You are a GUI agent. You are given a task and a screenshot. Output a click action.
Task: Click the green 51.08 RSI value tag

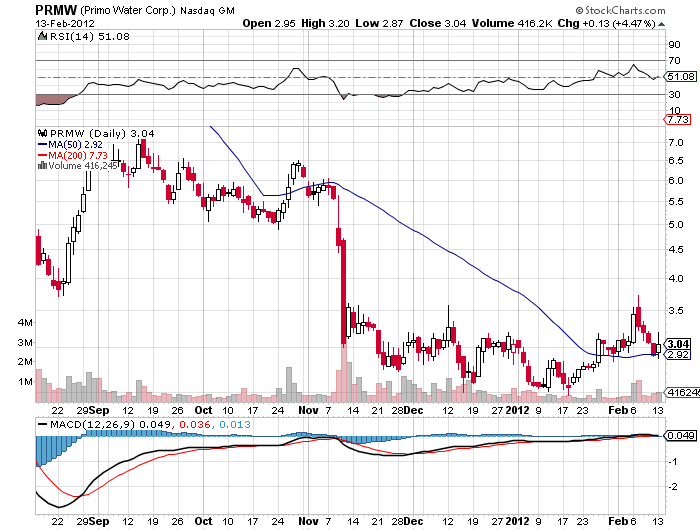[x=681, y=76]
